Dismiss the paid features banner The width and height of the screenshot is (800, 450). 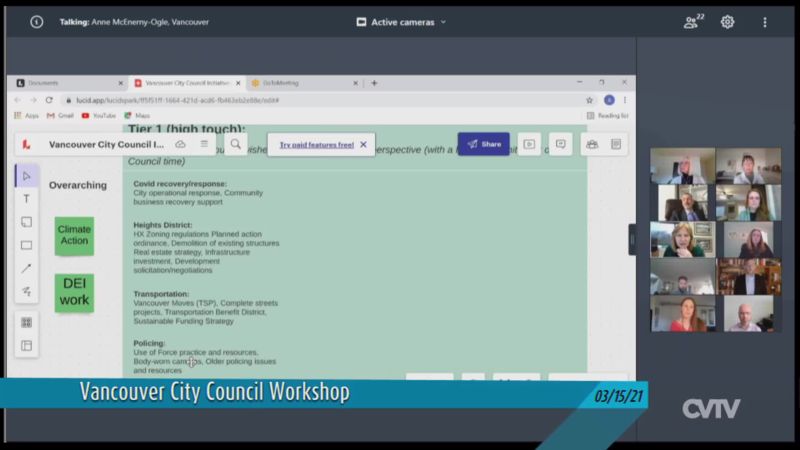coord(363,145)
